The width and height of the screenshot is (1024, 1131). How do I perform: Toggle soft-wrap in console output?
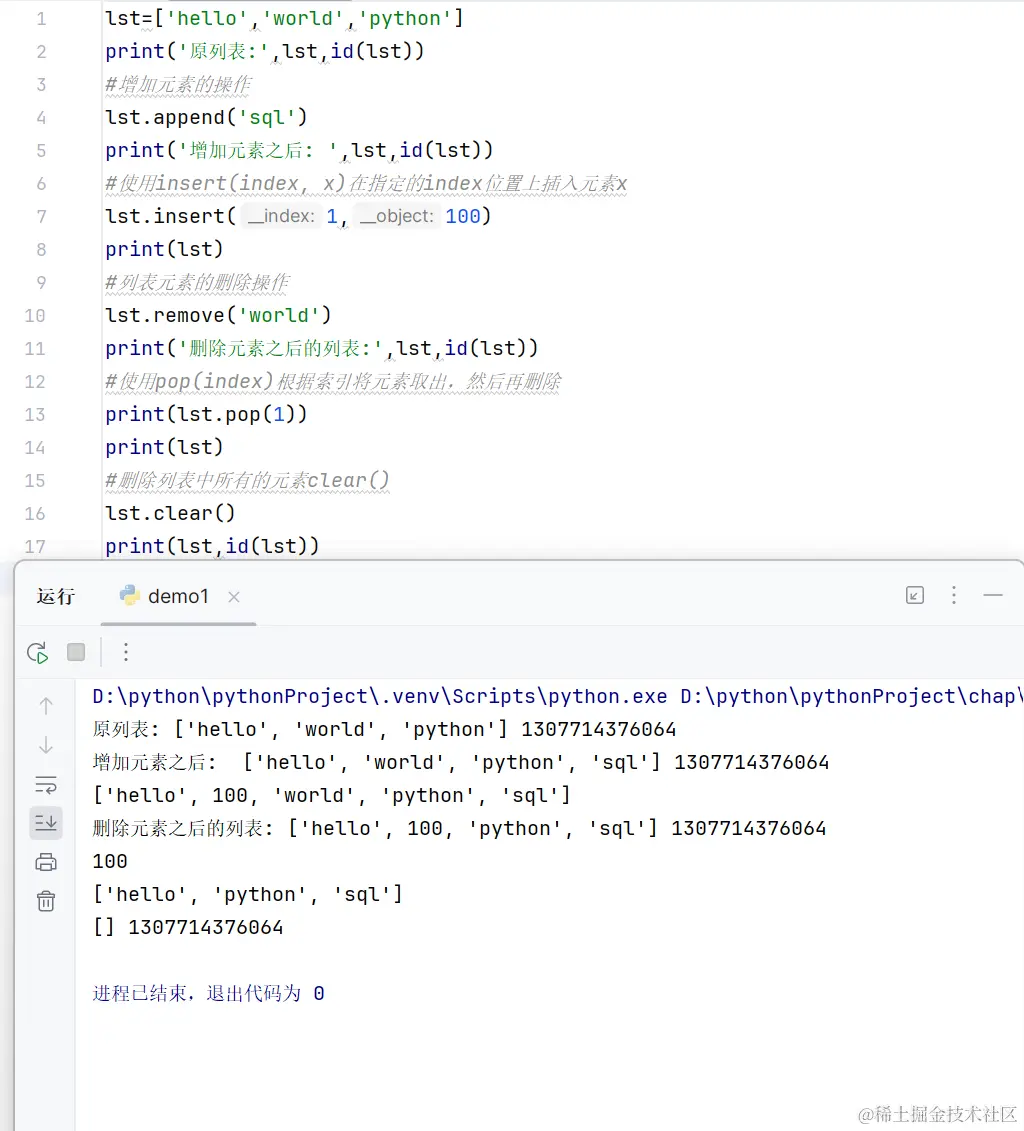click(x=46, y=785)
